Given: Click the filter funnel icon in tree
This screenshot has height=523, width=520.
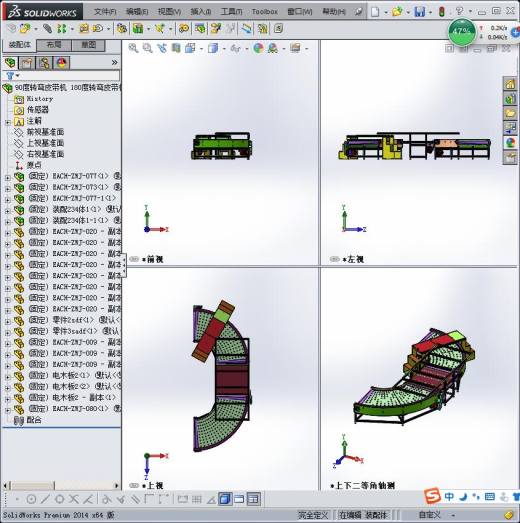Looking at the screenshot, I should [10, 76].
